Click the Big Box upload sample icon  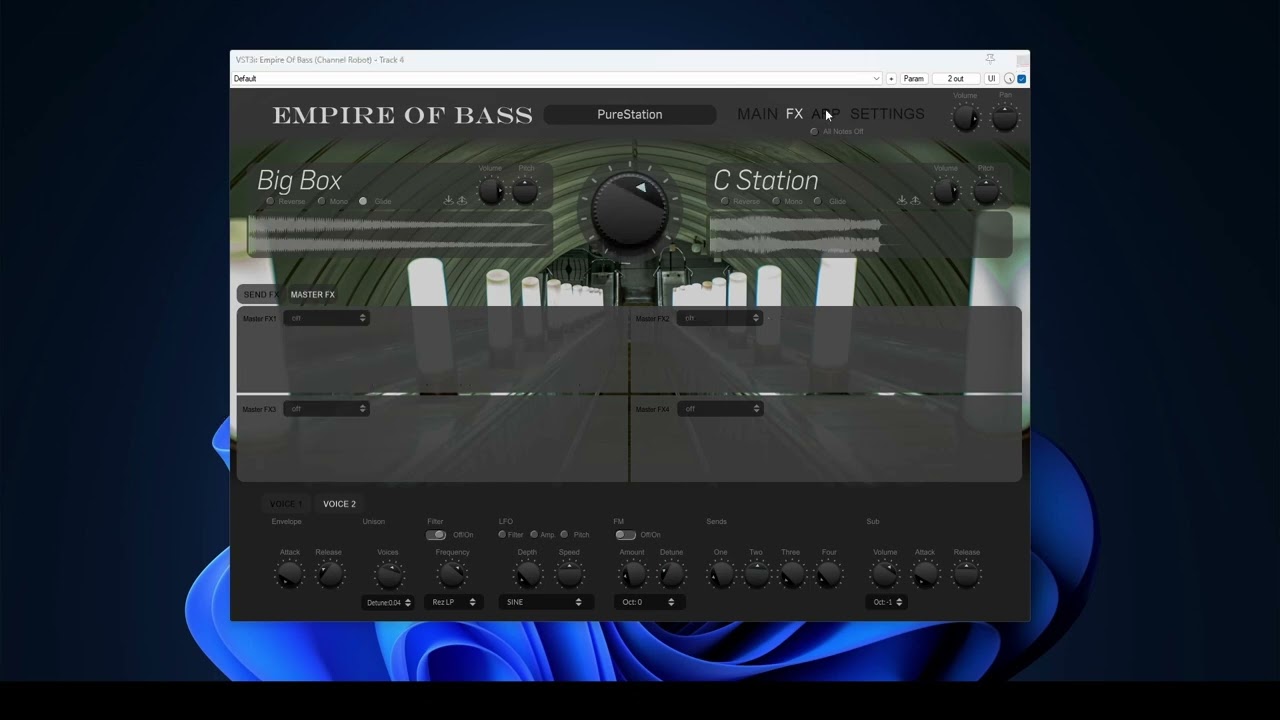pyautogui.click(x=461, y=200)
